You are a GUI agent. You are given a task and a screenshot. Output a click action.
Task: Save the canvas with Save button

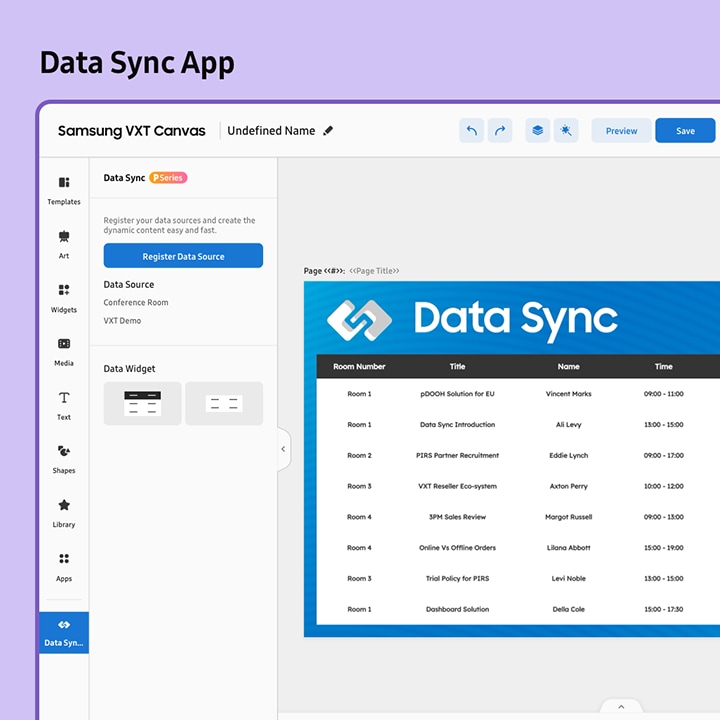tap(685, 131)
